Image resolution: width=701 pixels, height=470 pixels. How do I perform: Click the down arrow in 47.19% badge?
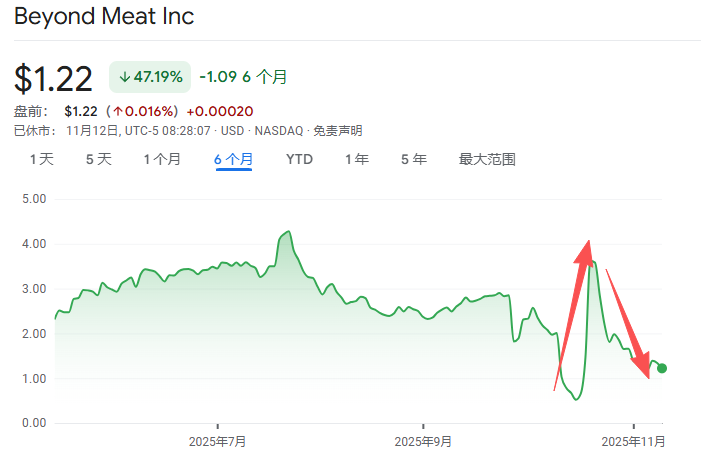(125, 77)
